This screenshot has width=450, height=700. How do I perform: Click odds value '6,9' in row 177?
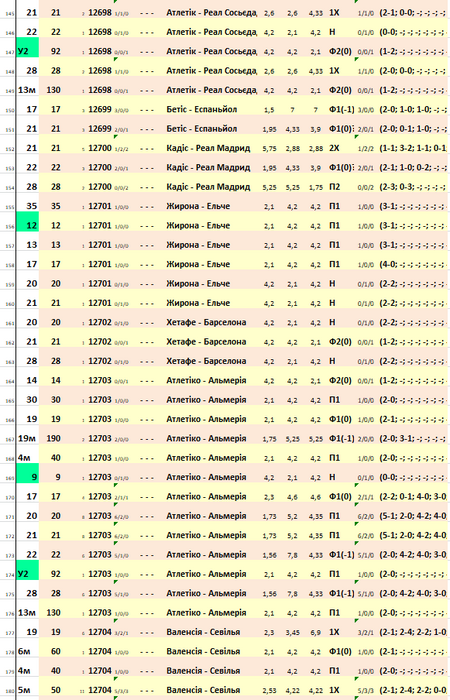(x=316, y=633)
